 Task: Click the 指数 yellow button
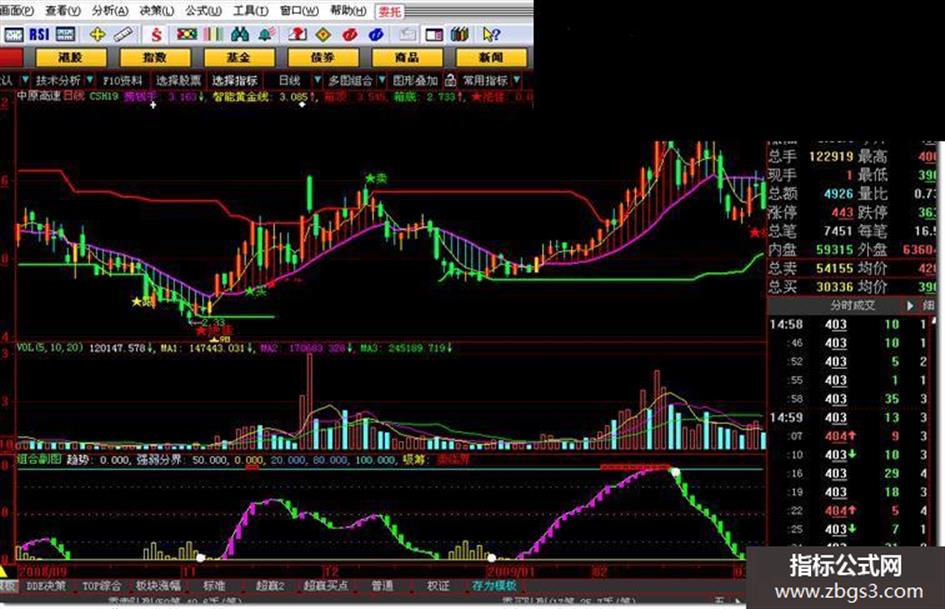point(155,57)
